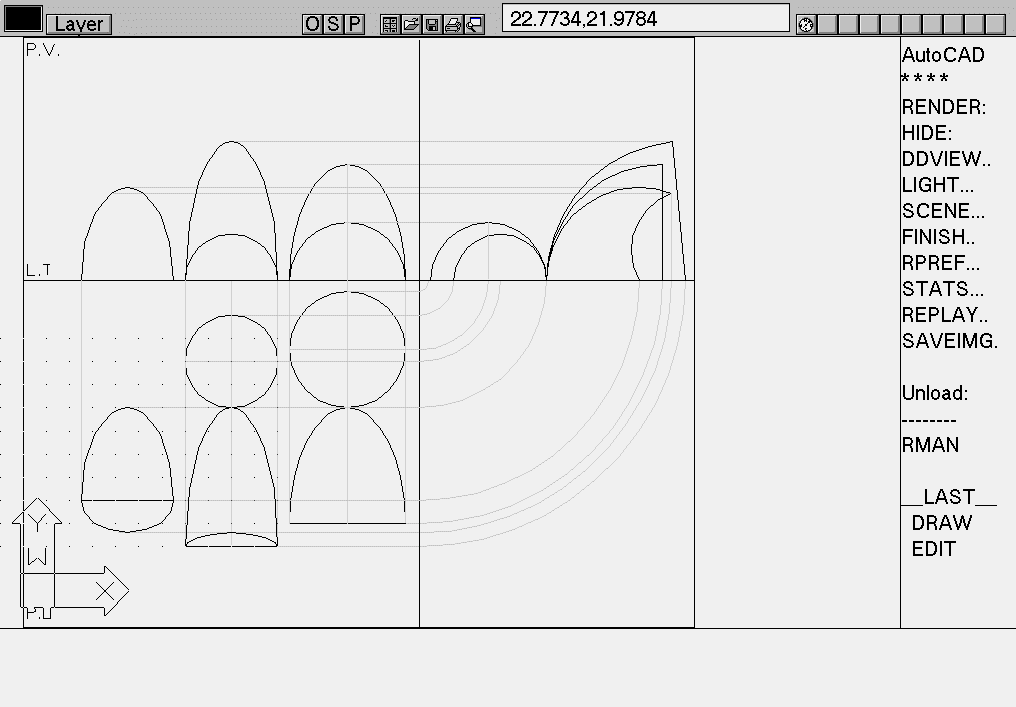Open the Aerial View magnifier icon
Viewport: 1016px width, 707px height.
474,23
